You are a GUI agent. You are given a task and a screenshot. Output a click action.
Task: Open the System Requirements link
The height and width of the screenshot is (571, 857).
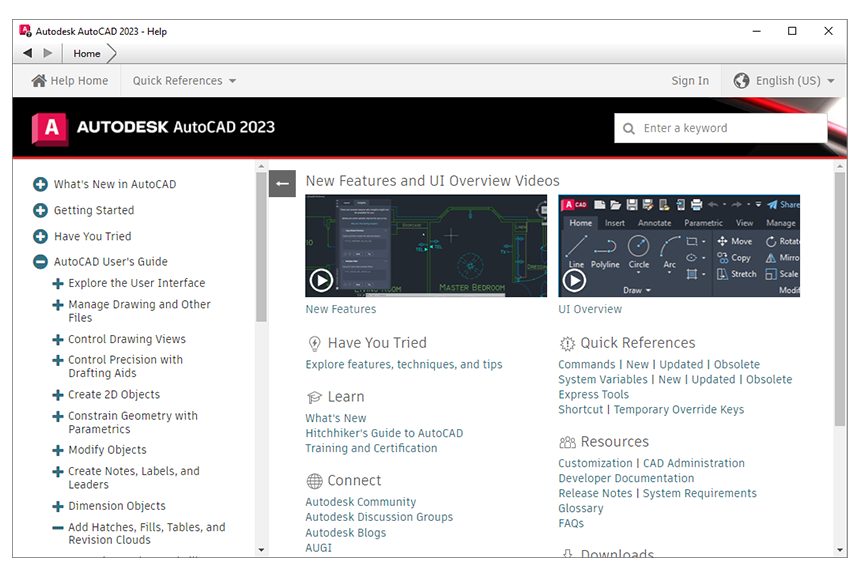[700, 493]
